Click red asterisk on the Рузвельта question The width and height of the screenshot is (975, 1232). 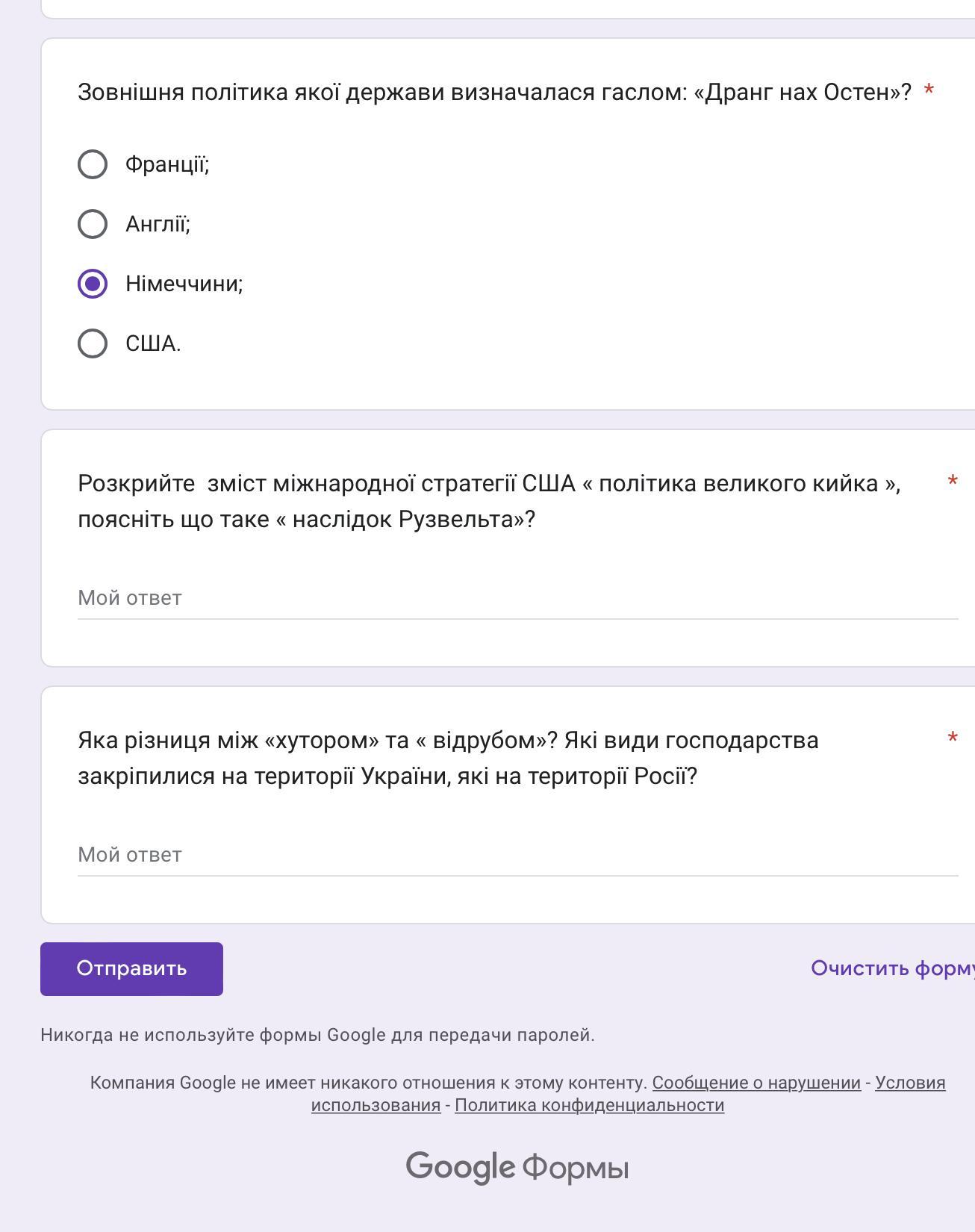coord(953,482)
